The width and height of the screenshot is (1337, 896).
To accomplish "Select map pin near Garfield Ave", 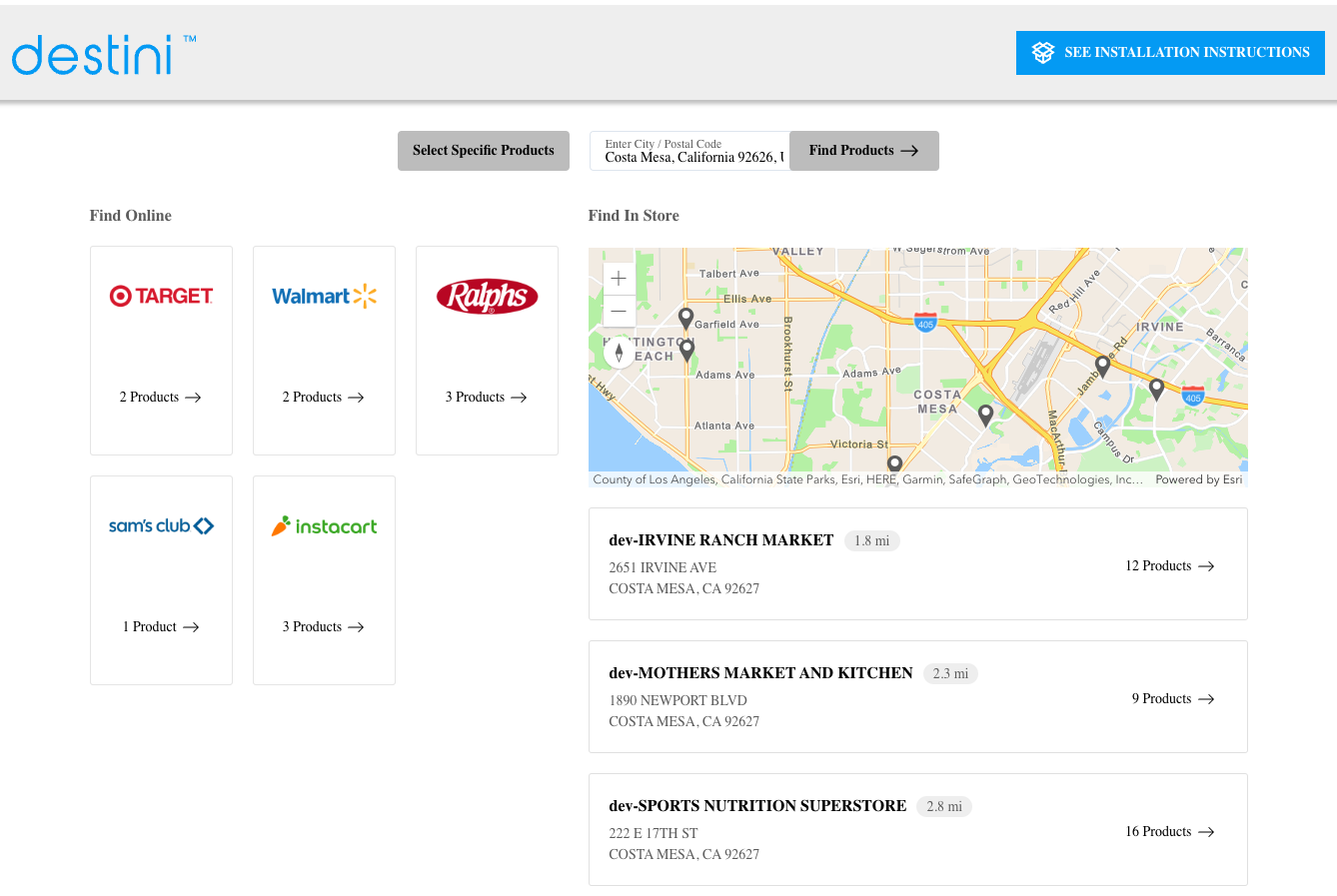I will pyautogui.click(x=685, y=319).
